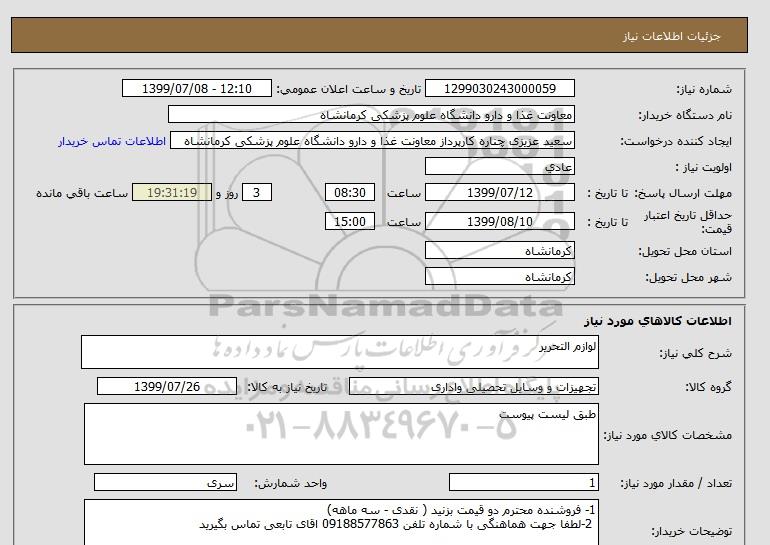Click the label شماره نیاز
The width and height of the screenshot is (770, 545).
pos(704,89)
